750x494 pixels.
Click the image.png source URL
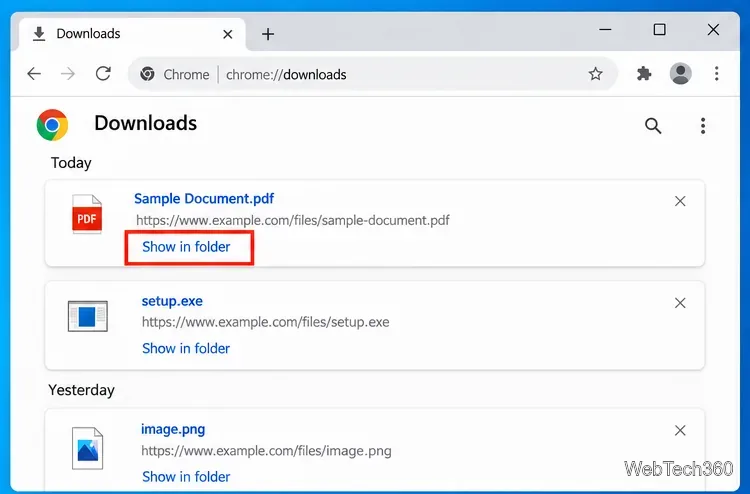pyautogui.click(x=266, y=451)
